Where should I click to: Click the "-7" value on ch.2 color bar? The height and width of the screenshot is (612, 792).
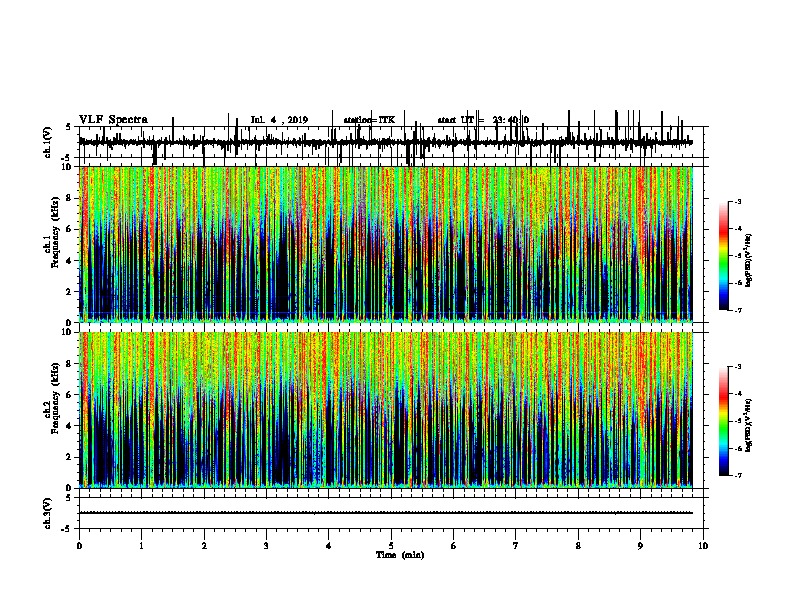(x=738, y=475)
